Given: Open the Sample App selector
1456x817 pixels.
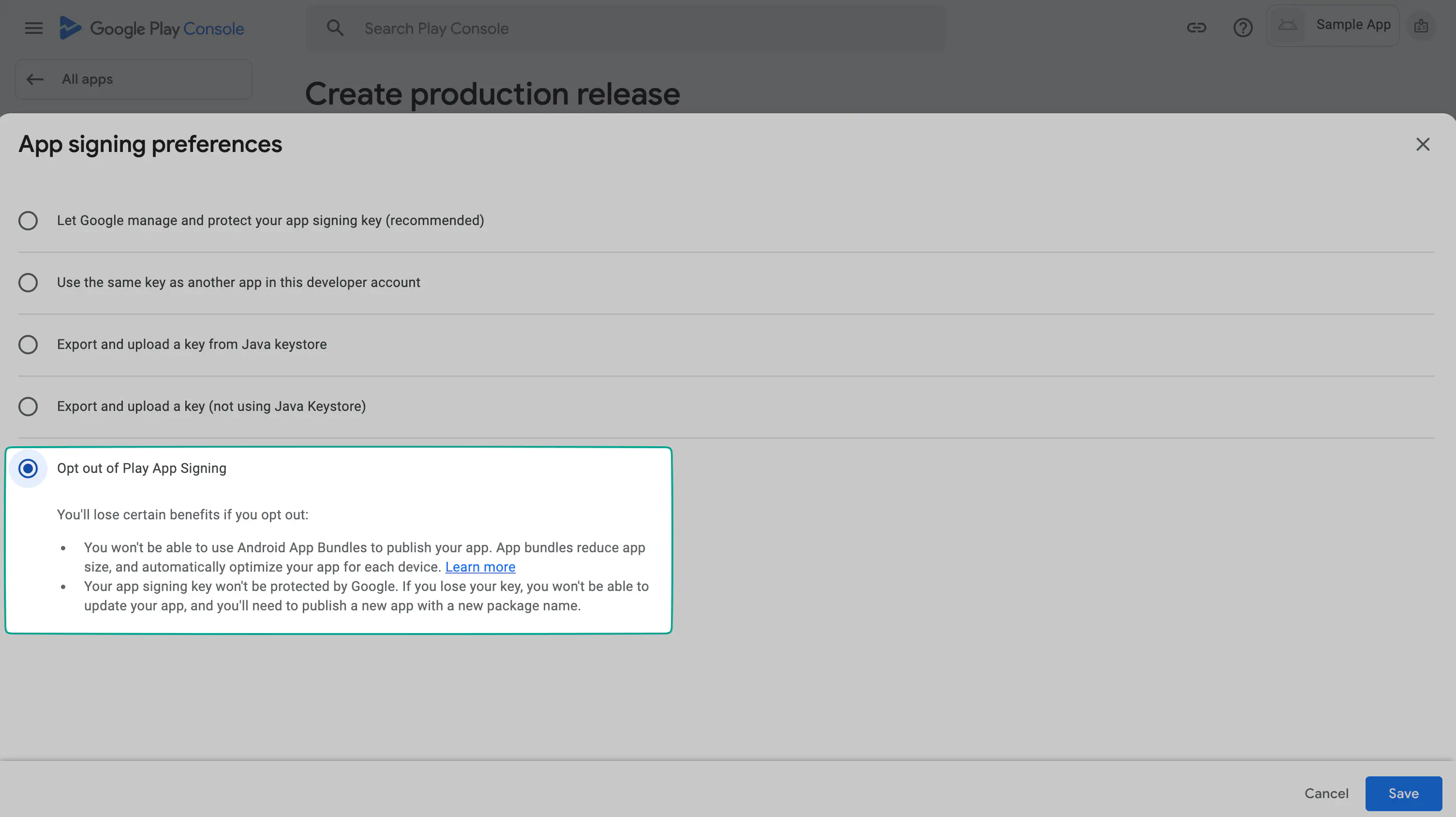Looking at the screenshot, I should tap(1352, 25).
